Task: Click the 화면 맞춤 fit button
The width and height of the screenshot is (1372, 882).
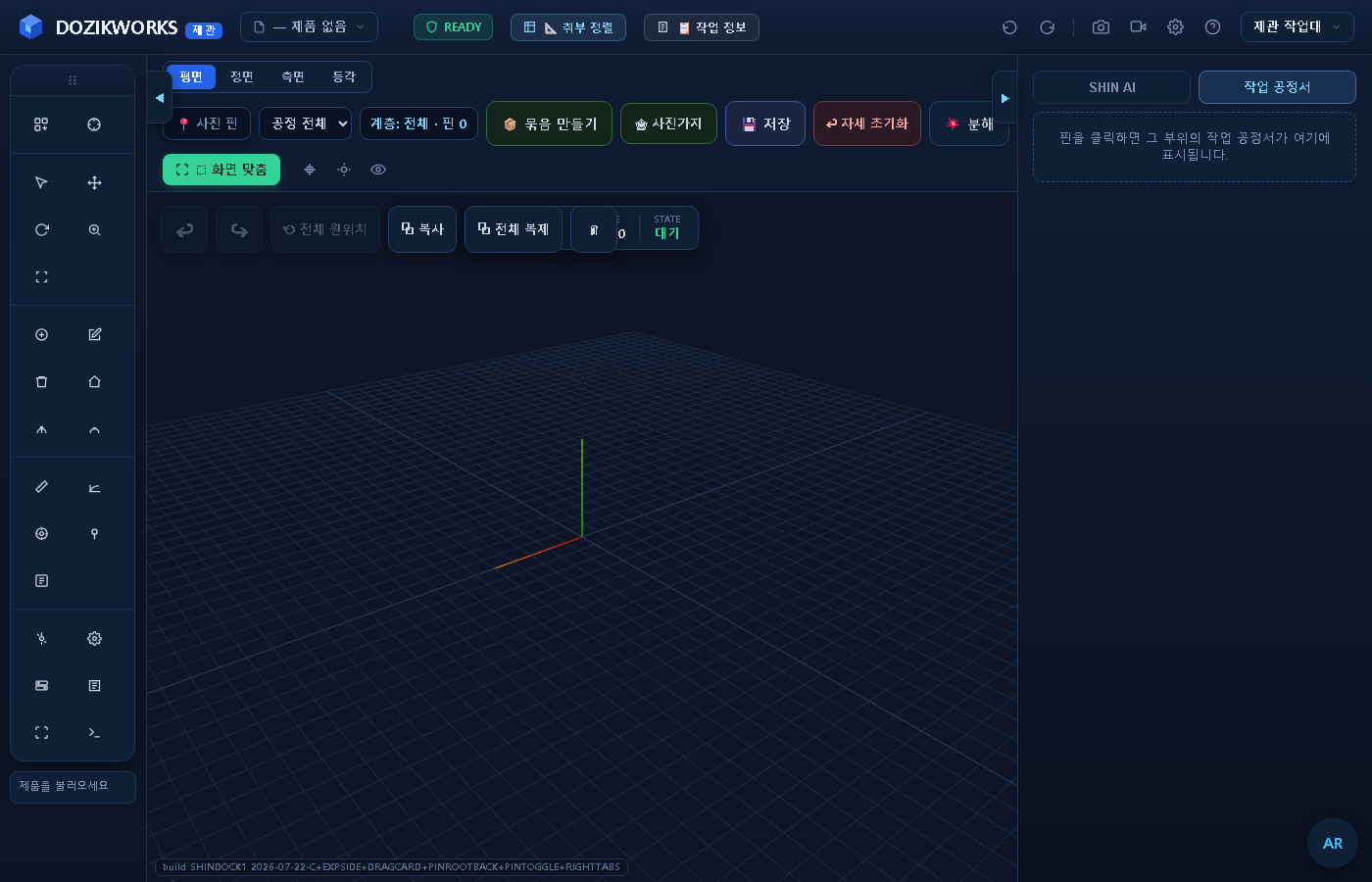Action: point(221,170)
